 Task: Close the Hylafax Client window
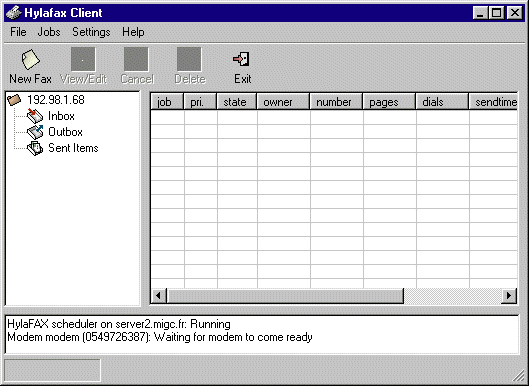click(x=515, y=13)
